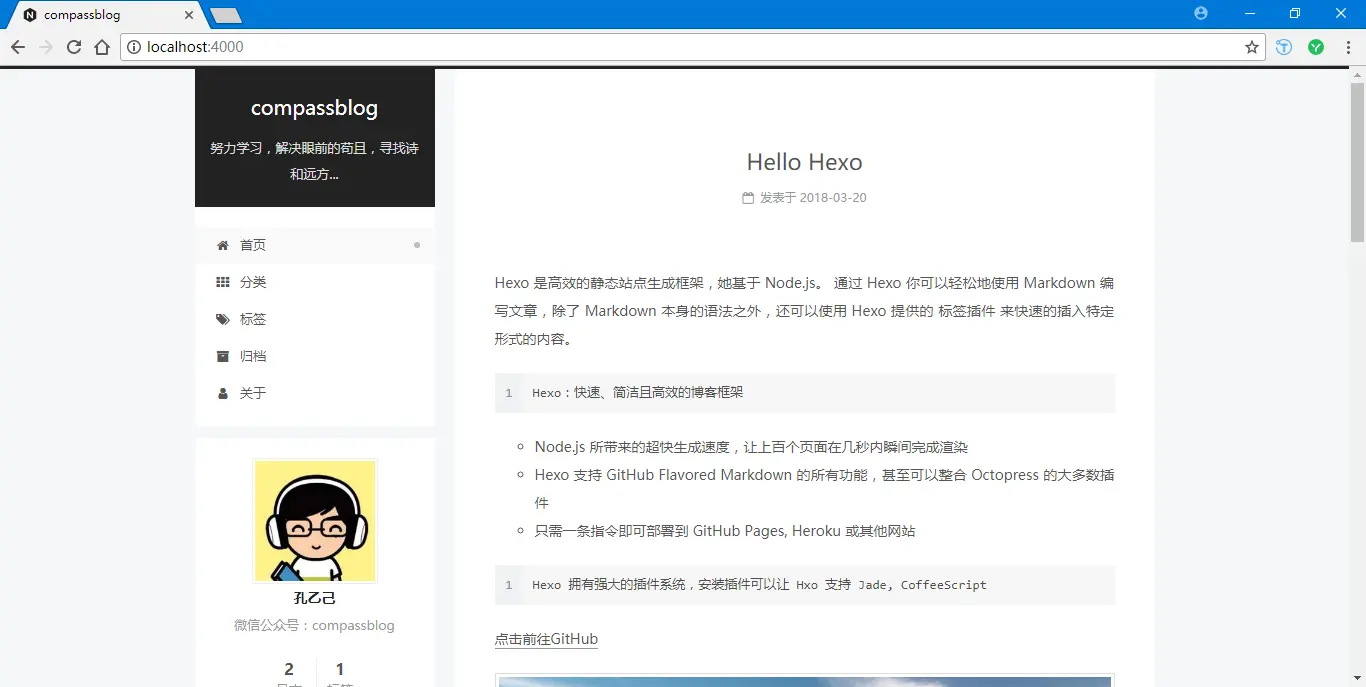Close the compassblog tab
Viewport: 1366px width, 687px height.
(189, 15)
